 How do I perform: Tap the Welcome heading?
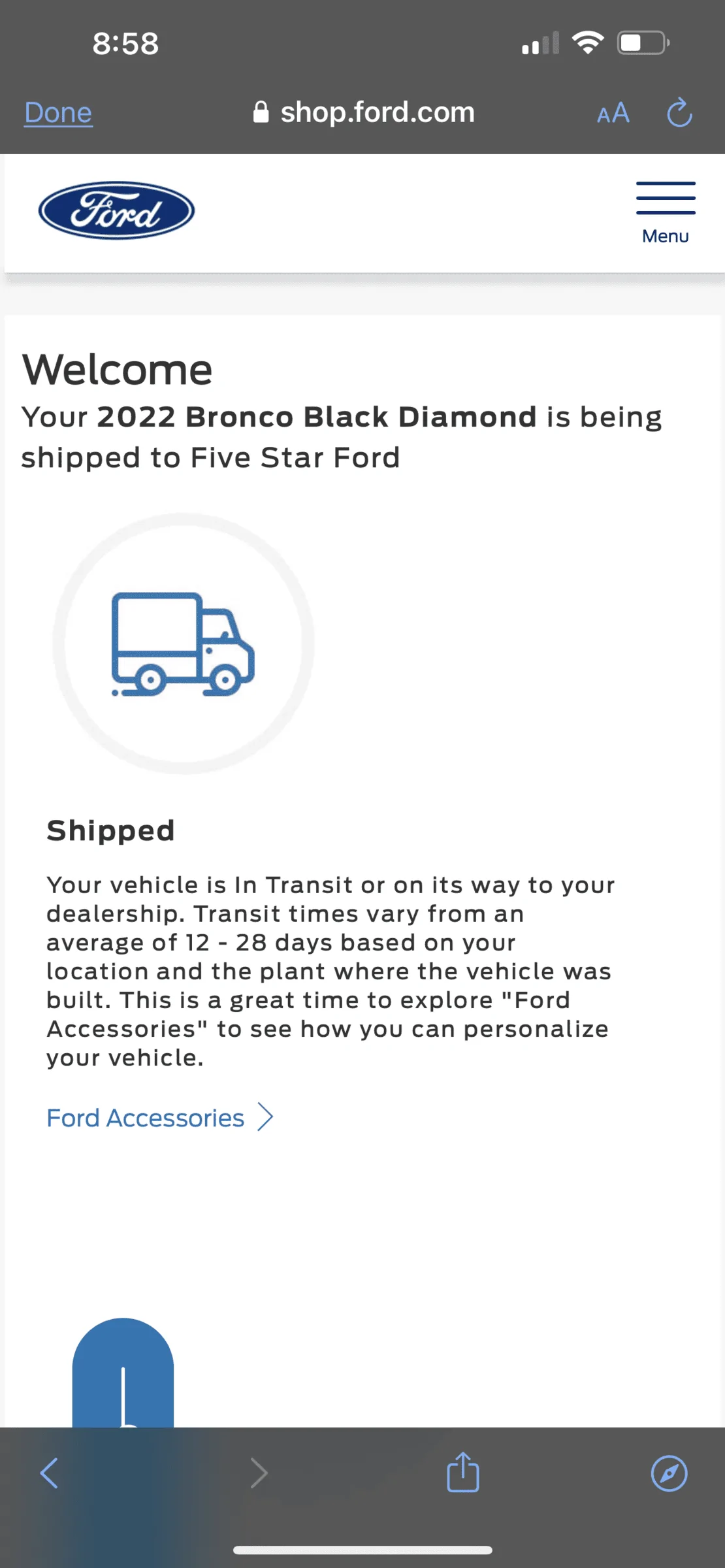(118, 370)
